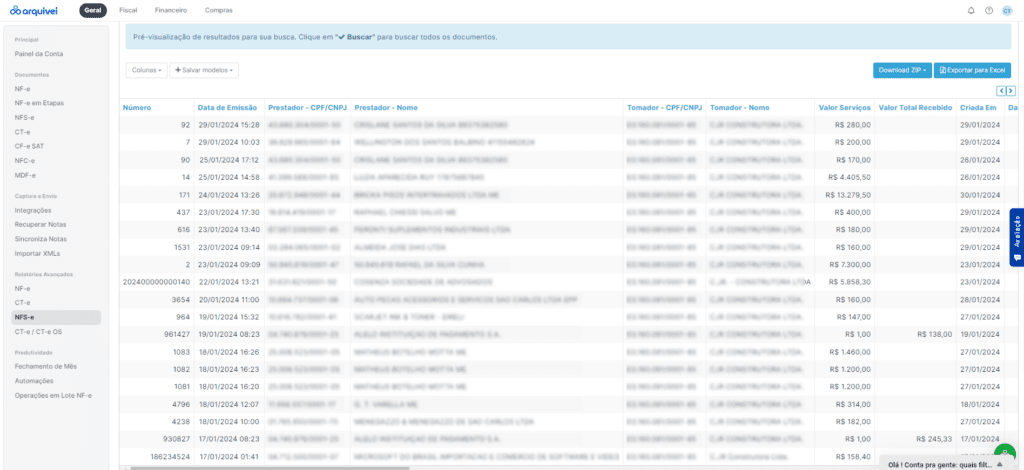
Task: Open NFS-e under Documentos
Action: pyautogui.click(x=24, y=118)
